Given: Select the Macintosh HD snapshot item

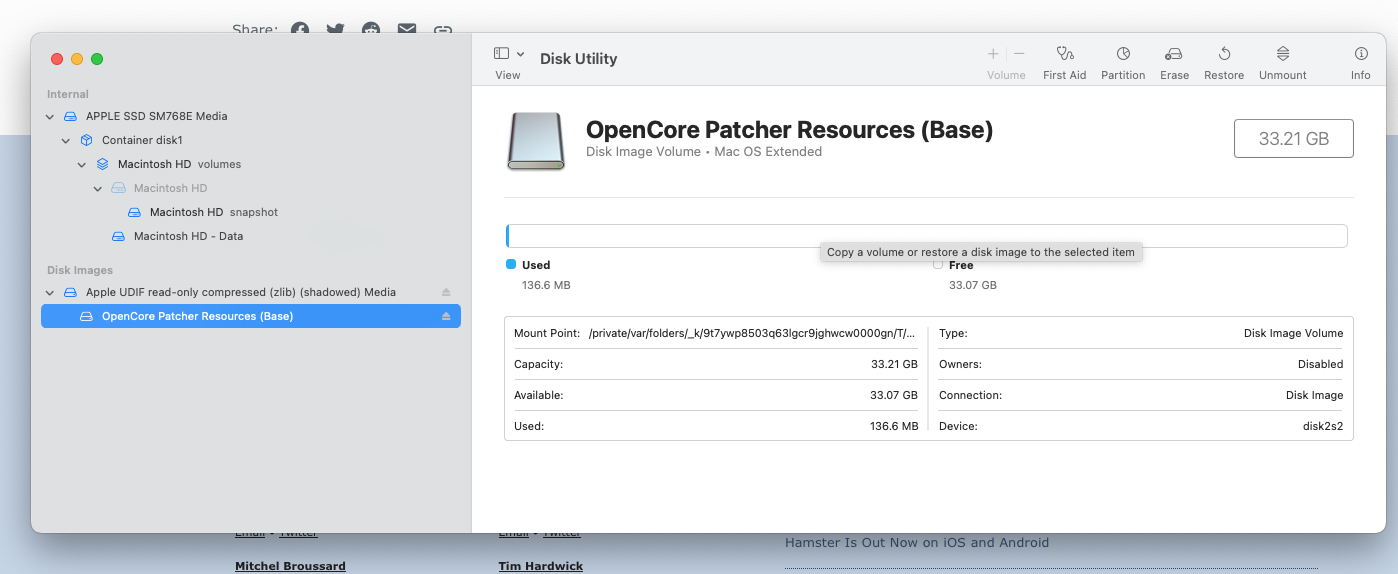Looking at the screenshot, I should (186, 212).
